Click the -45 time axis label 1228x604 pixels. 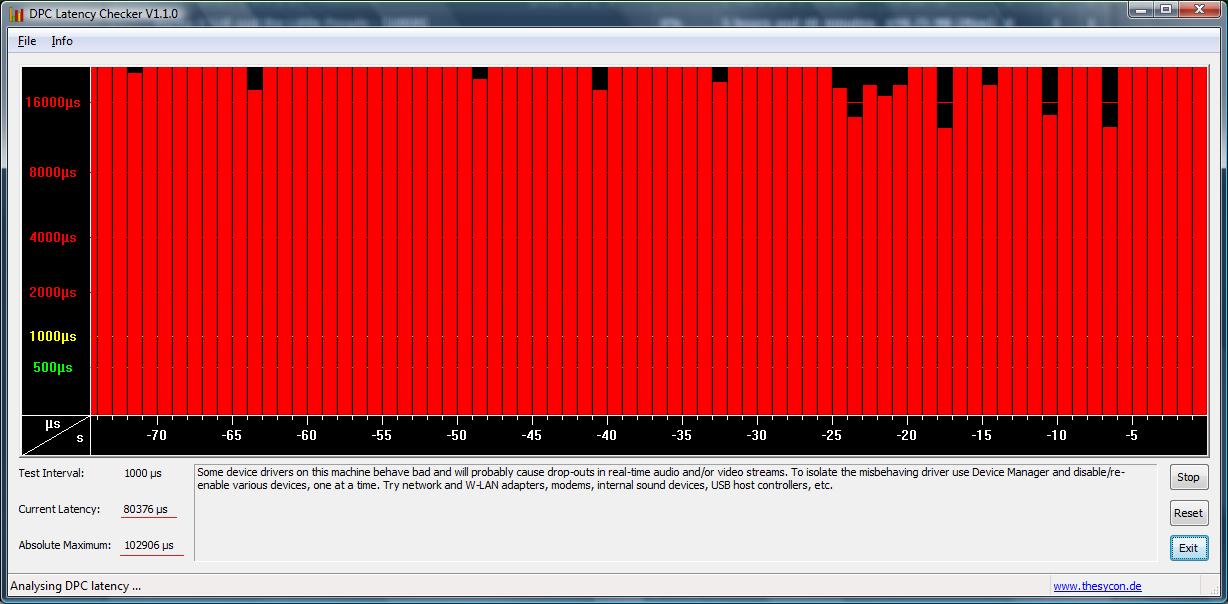coord(532,435)
